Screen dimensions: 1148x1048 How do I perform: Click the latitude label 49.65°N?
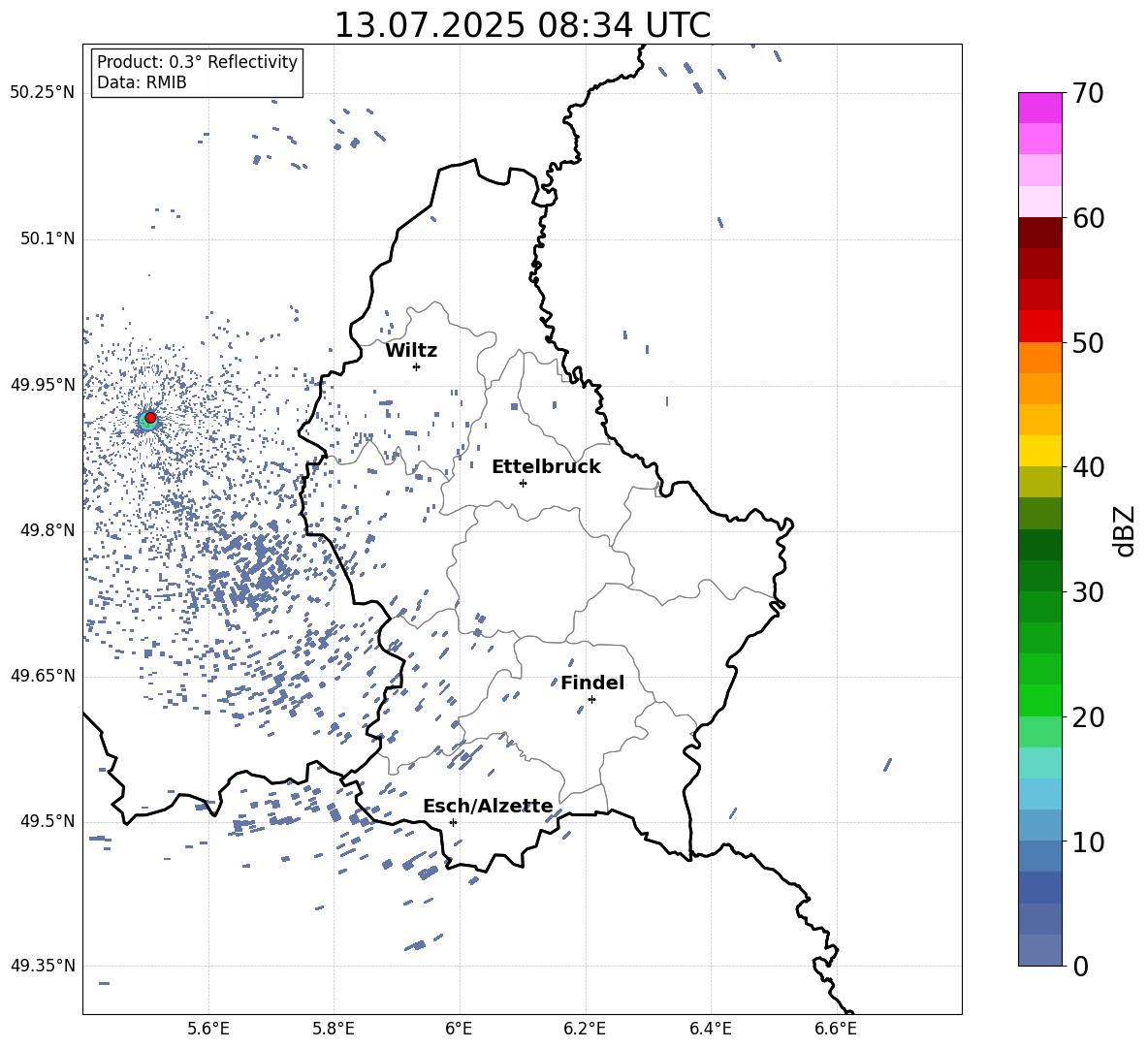43,676
